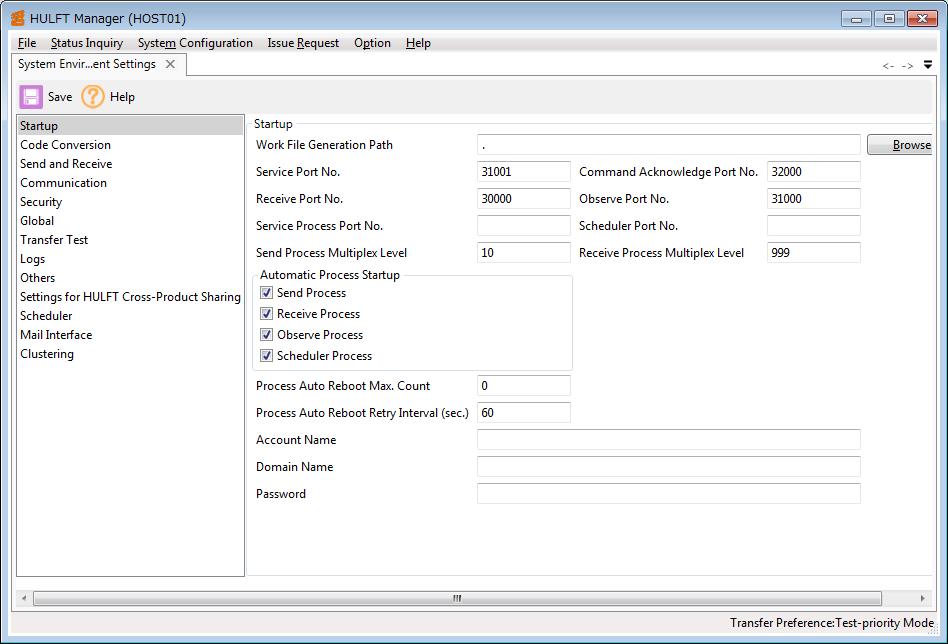
Task: Click the Help question mark icon
Action: (93, 97)
